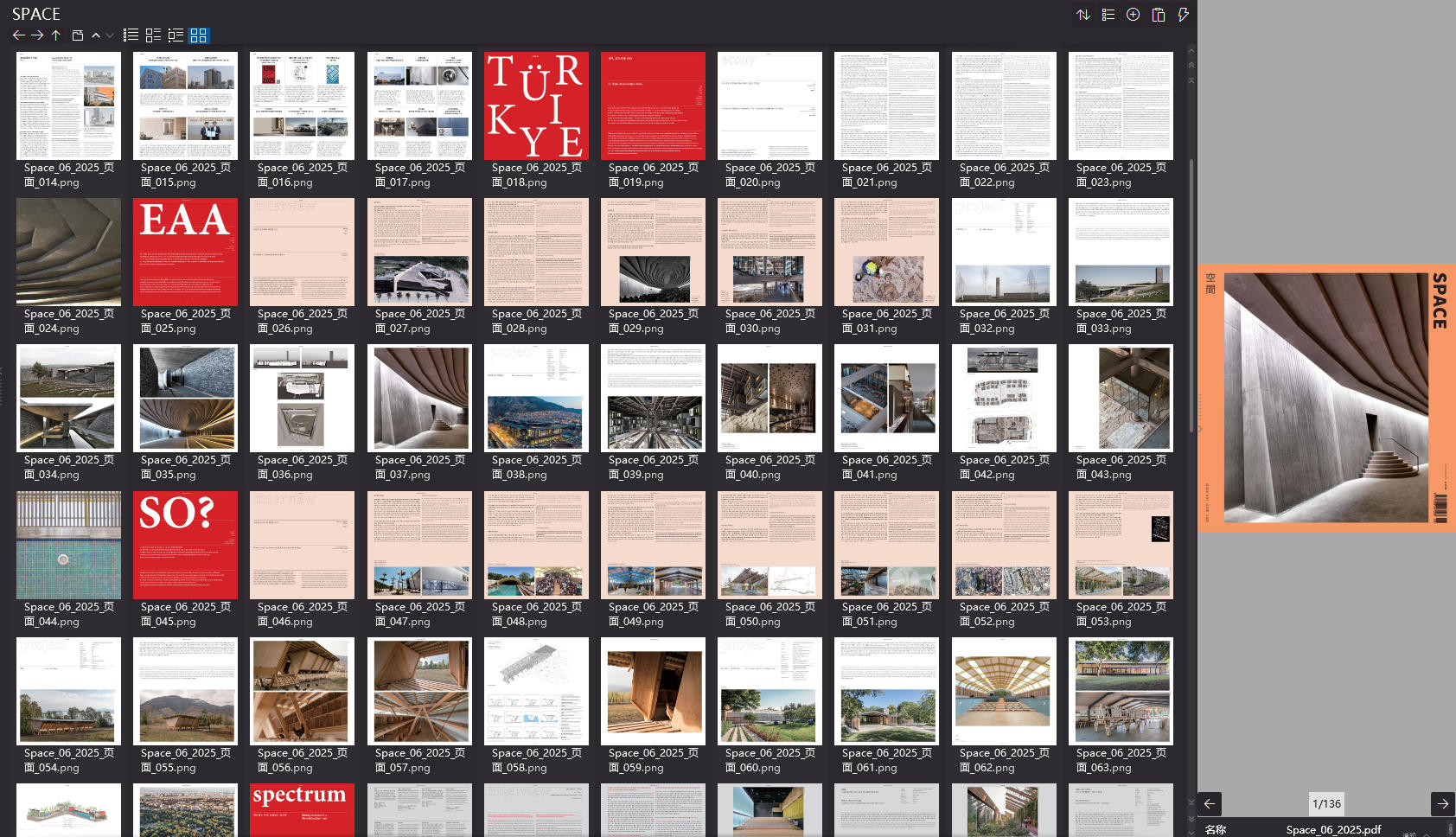Go to previous page in preview pane
Viewport: 1456px width, 837px height.
(x=1210, y=804)
